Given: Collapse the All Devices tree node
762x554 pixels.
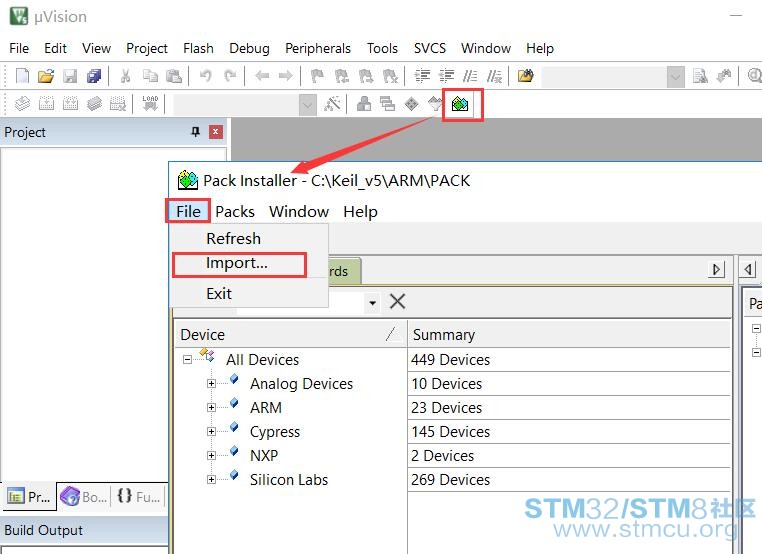Looking at the screenshot, I should pyautogui.click(x=188, y=360).
